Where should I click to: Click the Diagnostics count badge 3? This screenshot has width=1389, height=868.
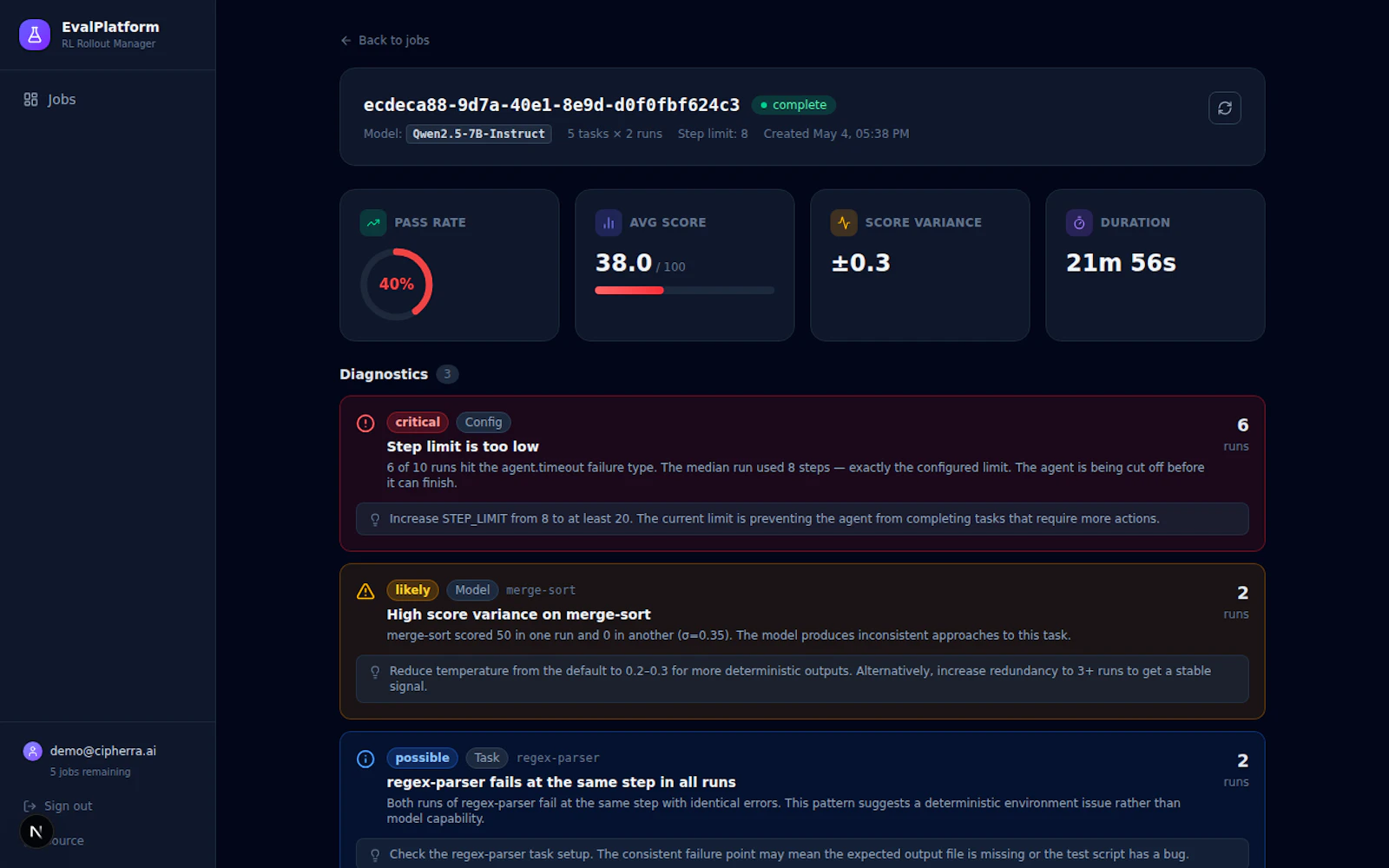pyautogui.click(x=447, y=374)
